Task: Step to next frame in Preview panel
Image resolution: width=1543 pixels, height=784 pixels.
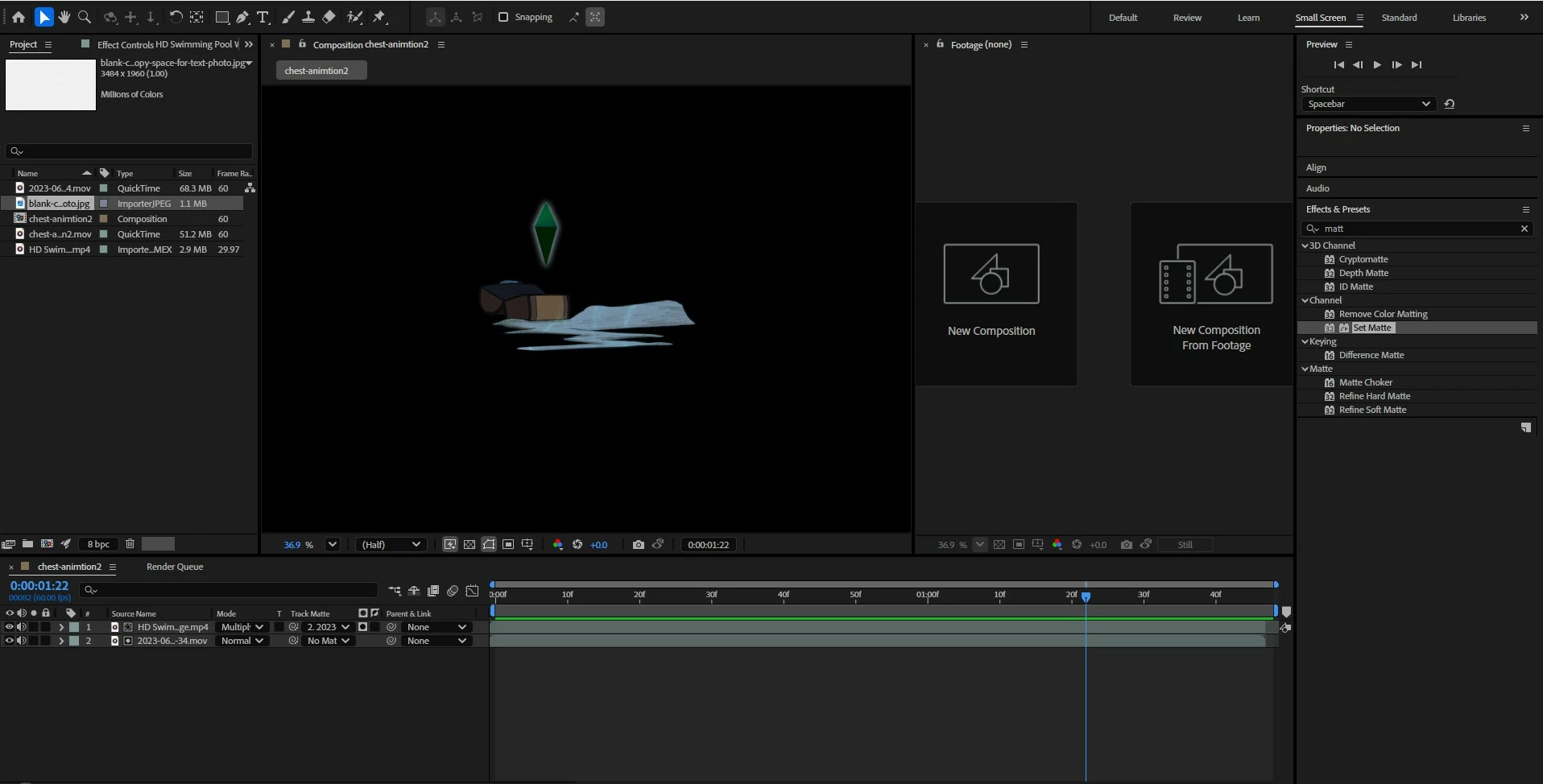Action: click(x=1396, y=65)
